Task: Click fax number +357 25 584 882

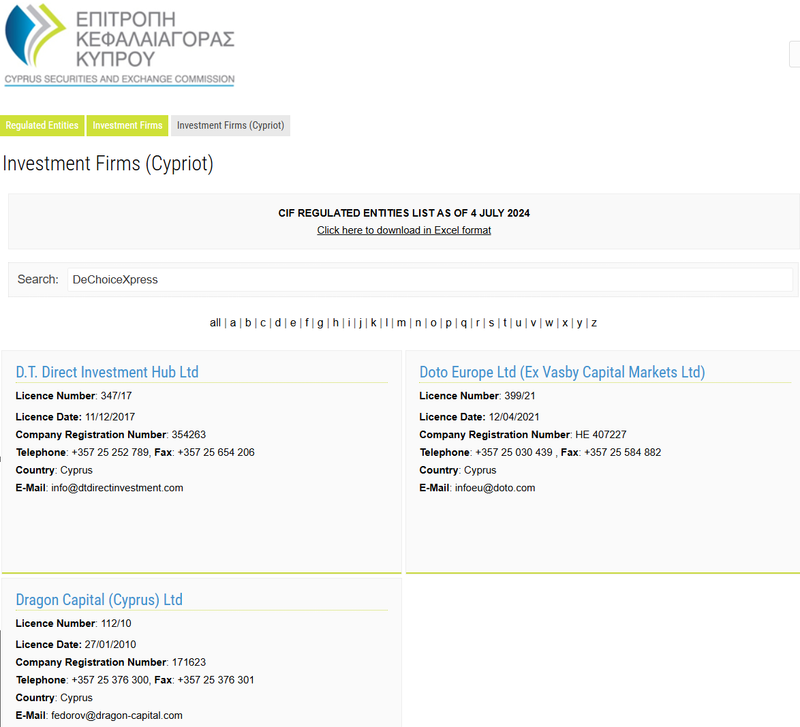Action: tap(622, 453)
